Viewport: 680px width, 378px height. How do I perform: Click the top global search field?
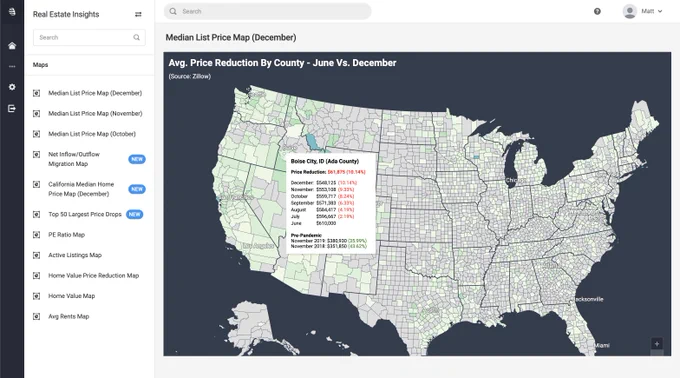[x=268, y=11]
